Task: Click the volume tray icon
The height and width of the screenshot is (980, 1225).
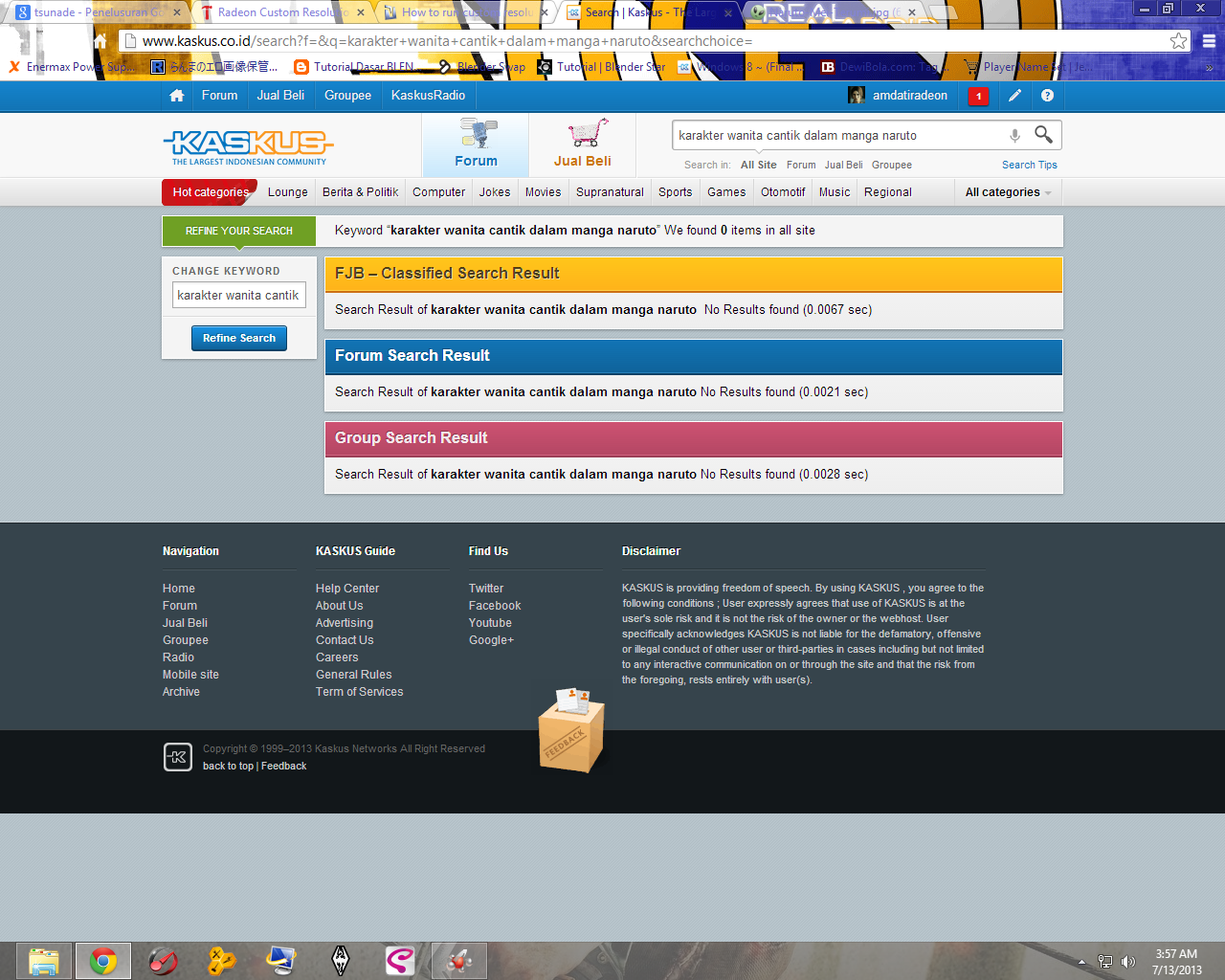Action: coord(1128,962)
